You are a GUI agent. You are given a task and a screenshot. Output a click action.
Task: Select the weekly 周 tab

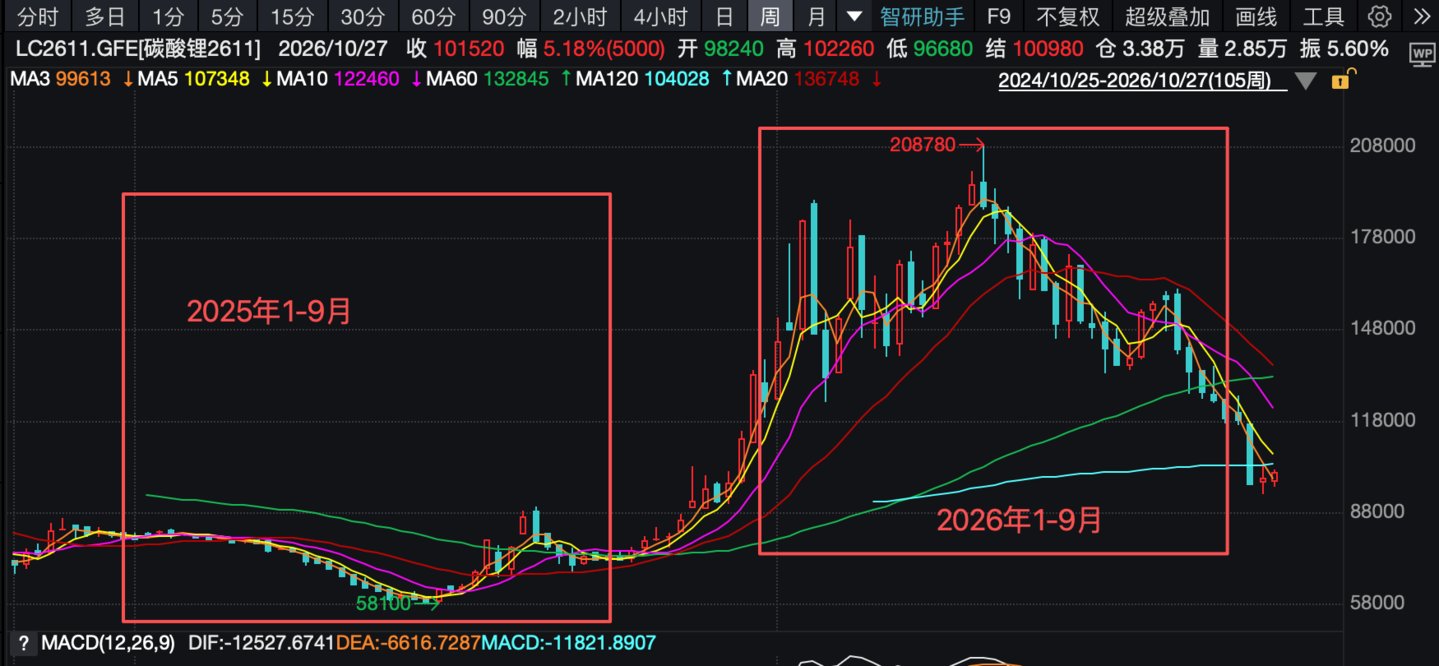(x=769, y=17)
